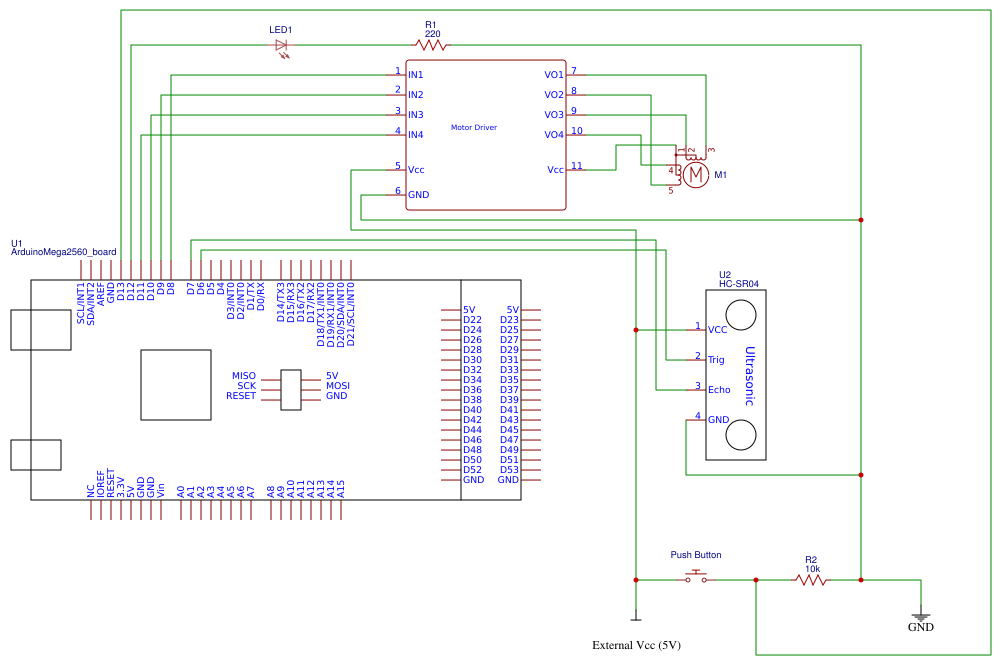Image resolution: width=1001 pixels, height=665 pixels.
Task: Click the U2 designator label
Action: pos(725,275)
